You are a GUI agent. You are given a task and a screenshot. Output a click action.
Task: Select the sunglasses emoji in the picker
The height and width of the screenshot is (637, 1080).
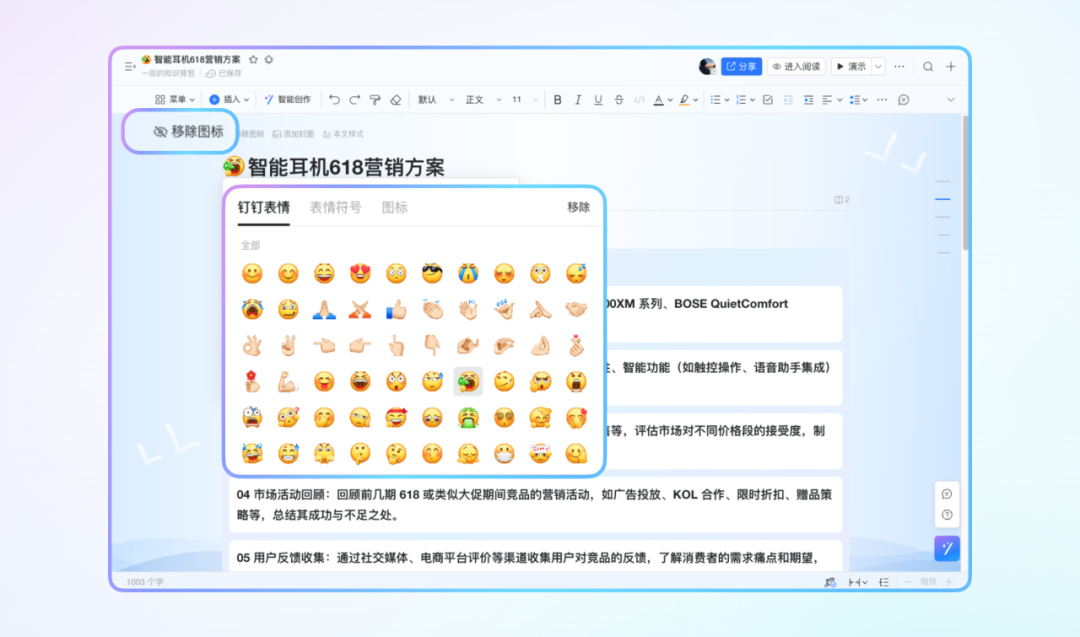432,272
